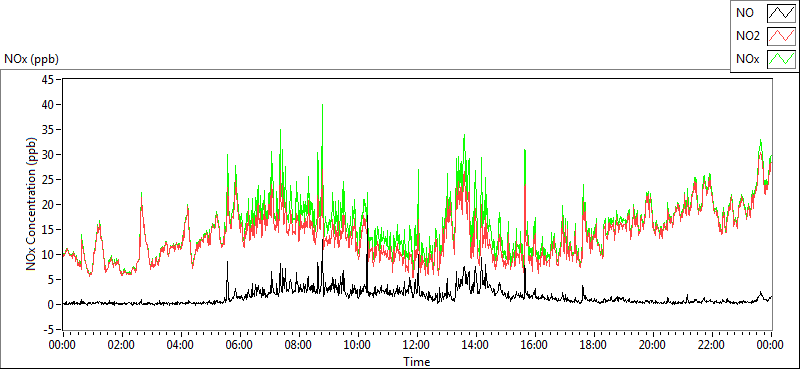Image resolution: width=800 pixels, height=369 pixels.
Task: Select the NOx legend label
Action: point(747,59)
